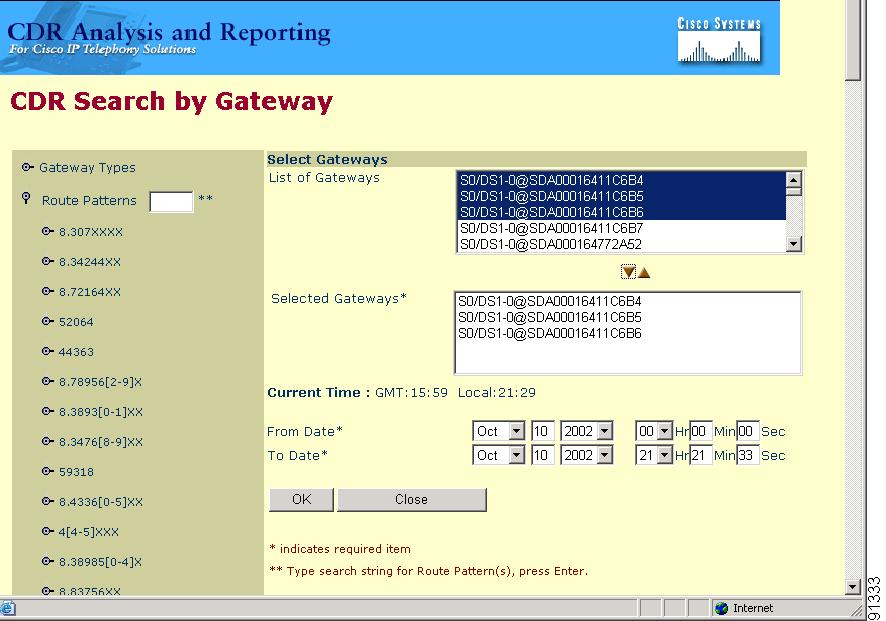Select route pattern 8.34244XX
This screenshot has height=621, width=886.
tap(90, 262)
